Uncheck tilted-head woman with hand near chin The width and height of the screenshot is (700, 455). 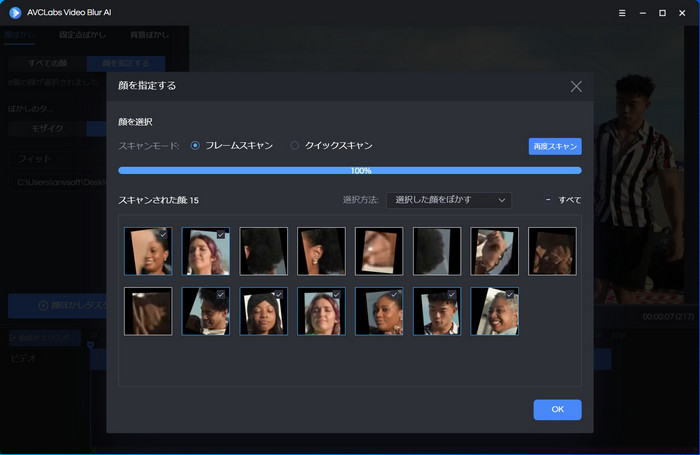click(x=394, y=295)
